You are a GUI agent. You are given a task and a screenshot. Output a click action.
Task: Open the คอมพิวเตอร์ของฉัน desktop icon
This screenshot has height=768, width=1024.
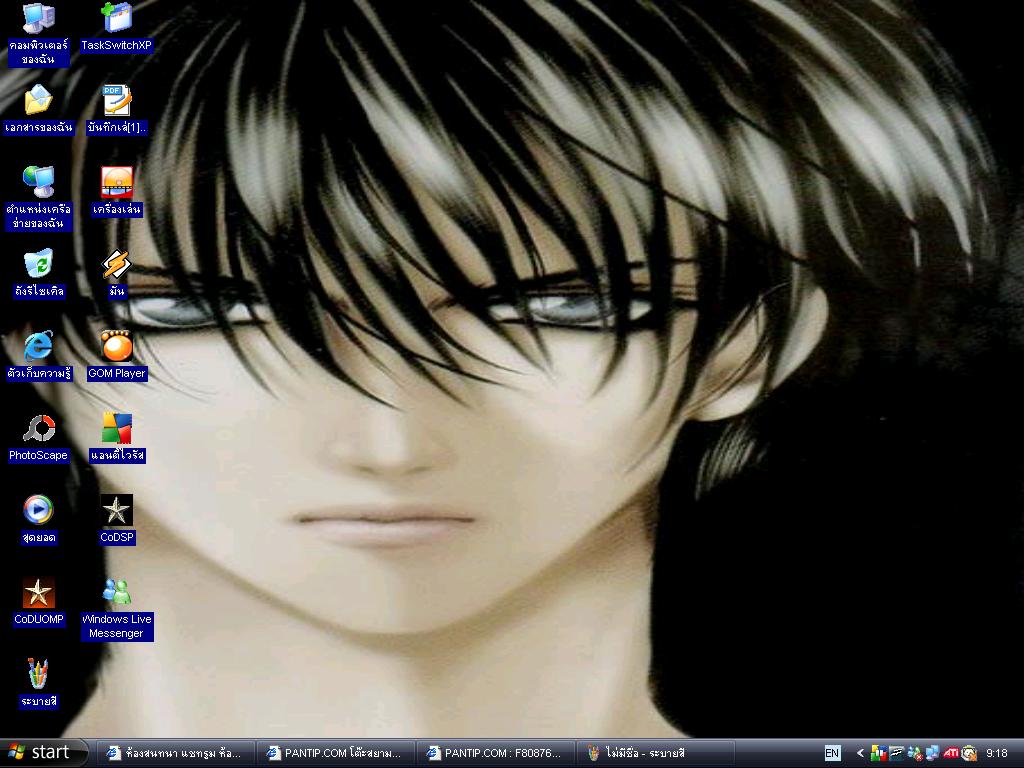click(x=39, y=34)
